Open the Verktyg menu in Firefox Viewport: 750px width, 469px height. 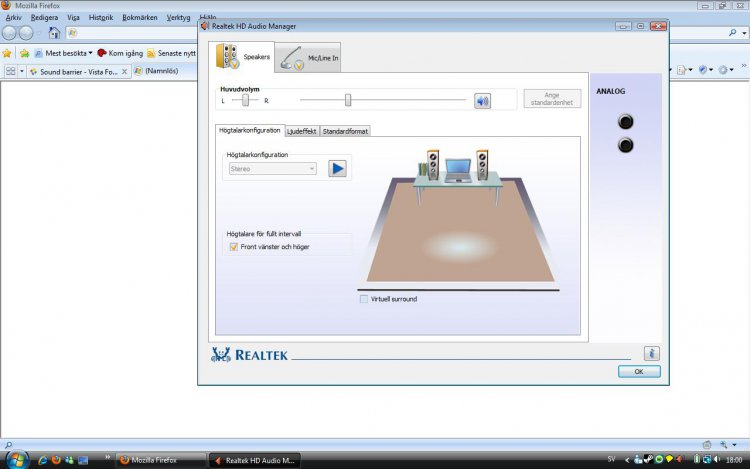point(178,18)
